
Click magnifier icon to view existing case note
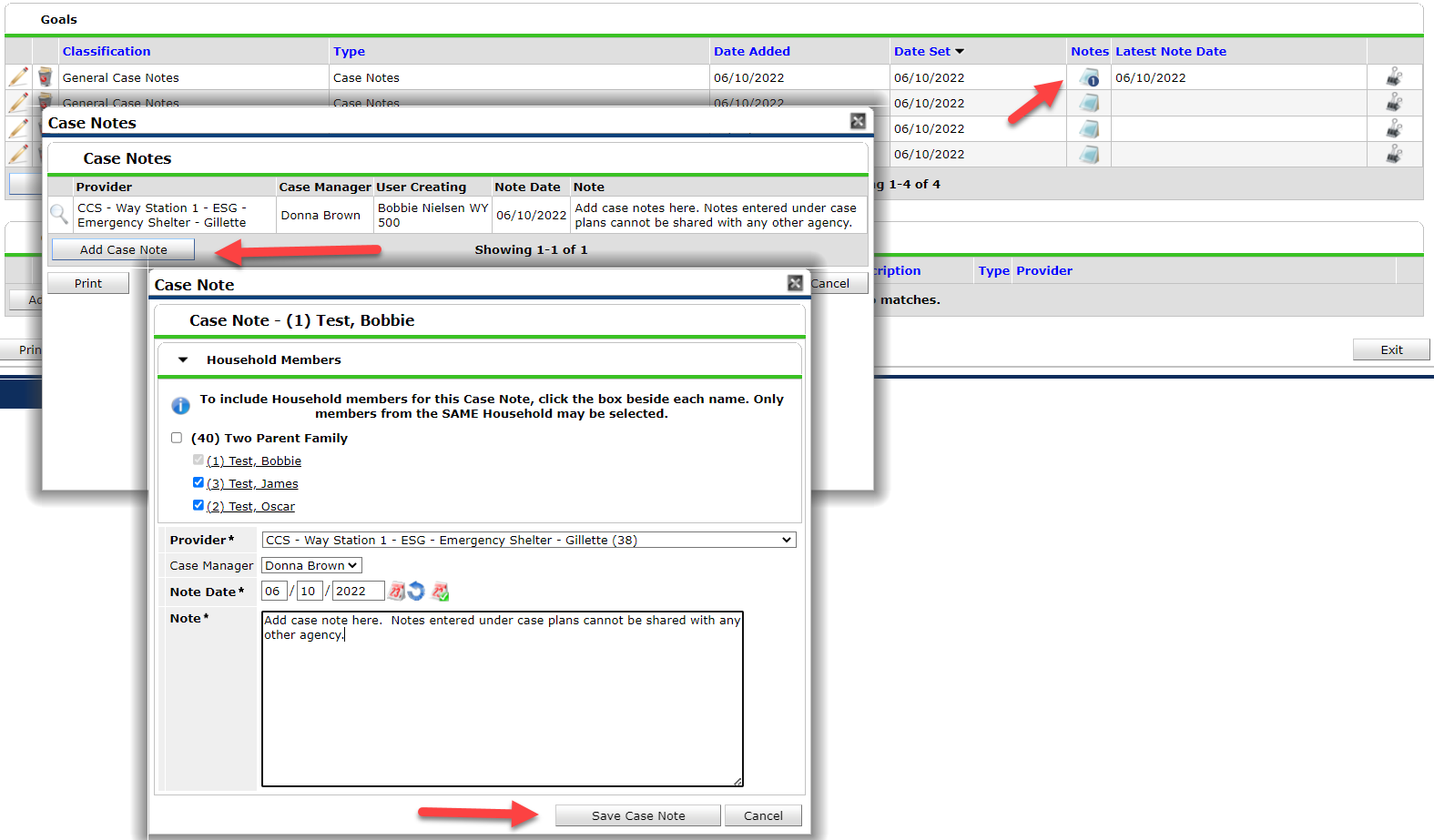point(59,215)
